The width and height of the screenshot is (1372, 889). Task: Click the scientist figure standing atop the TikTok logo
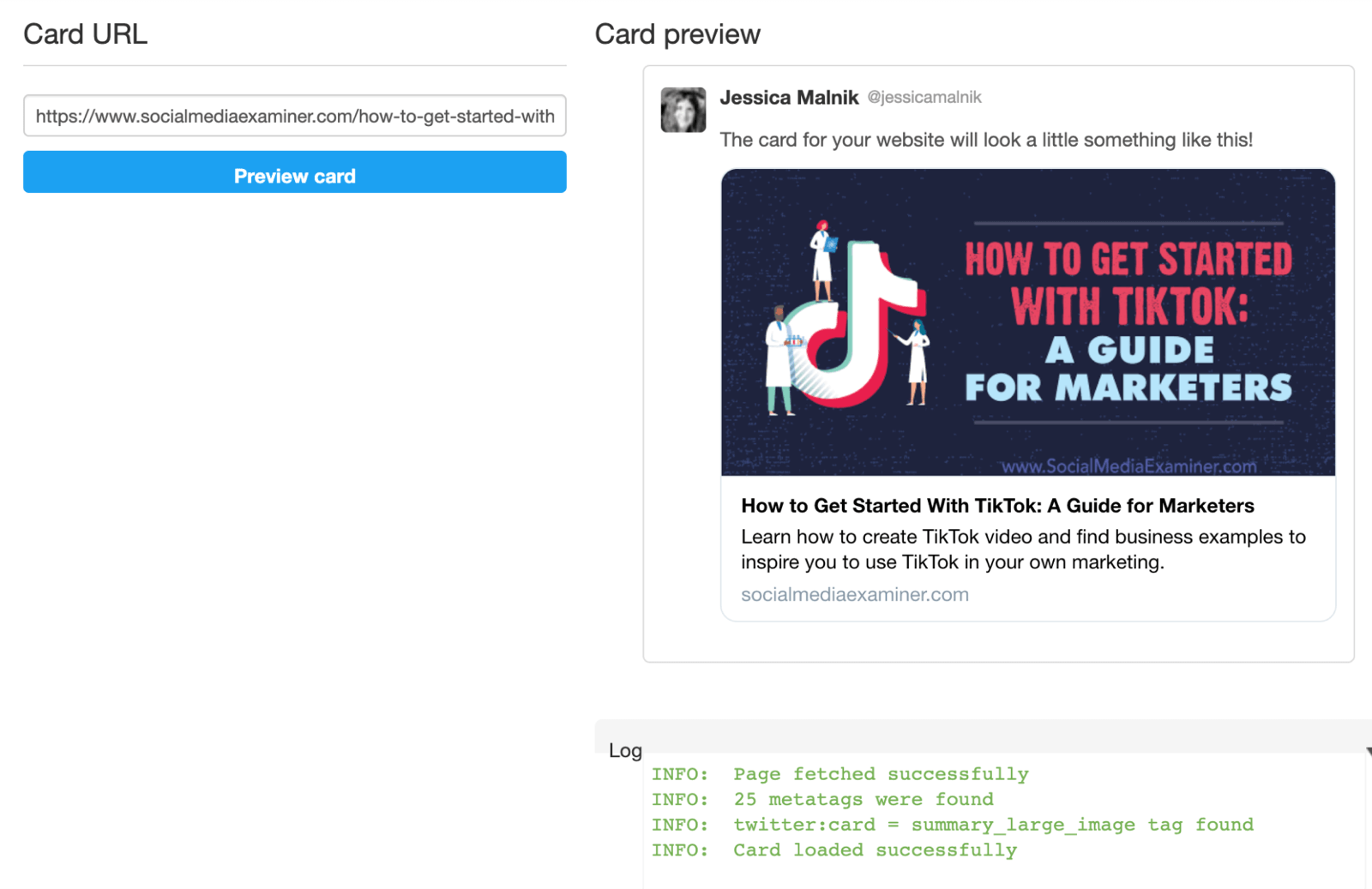point(823,261)
